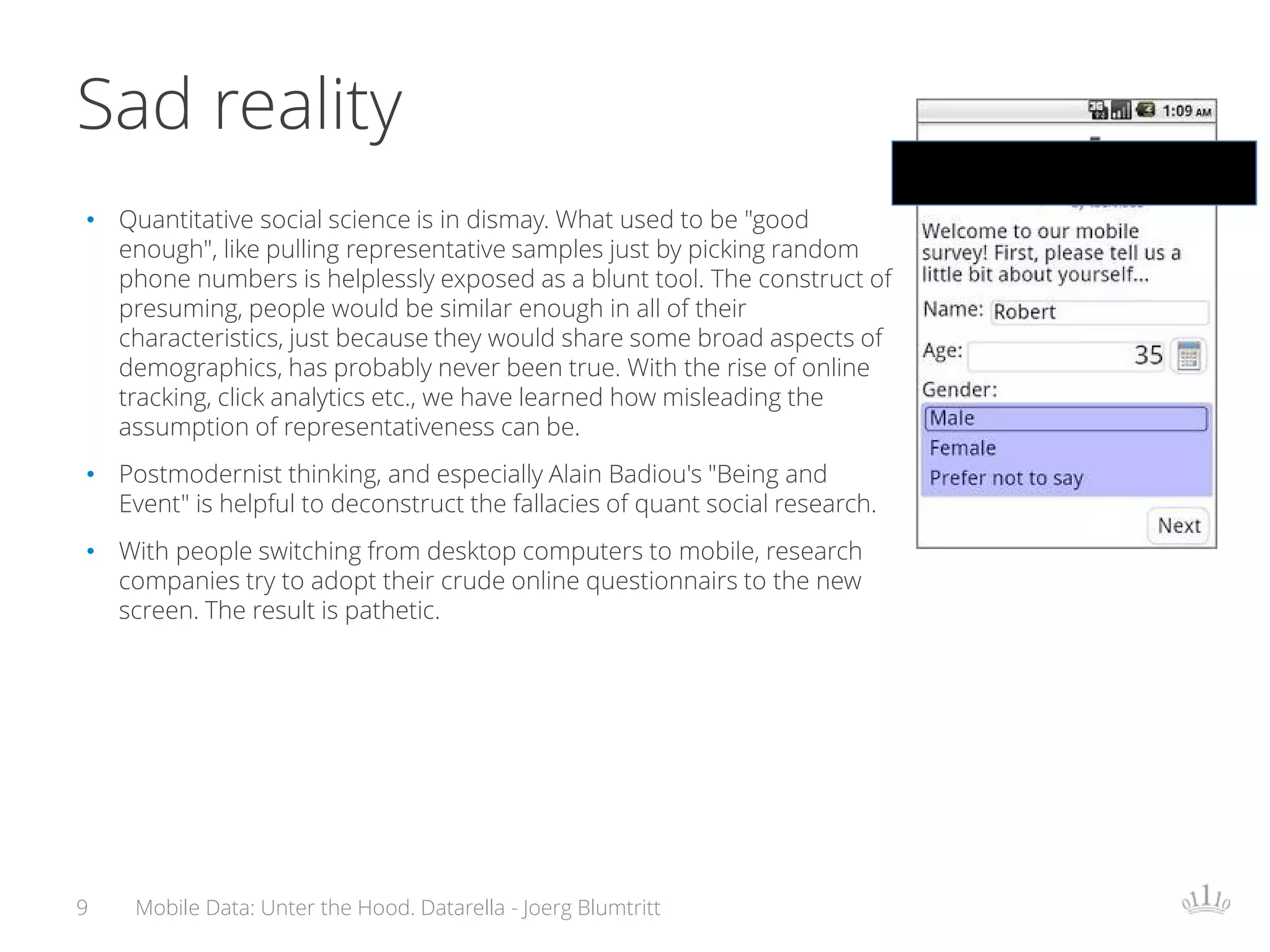Click the desktop to mobile bullet paragraph

[490, 580]
